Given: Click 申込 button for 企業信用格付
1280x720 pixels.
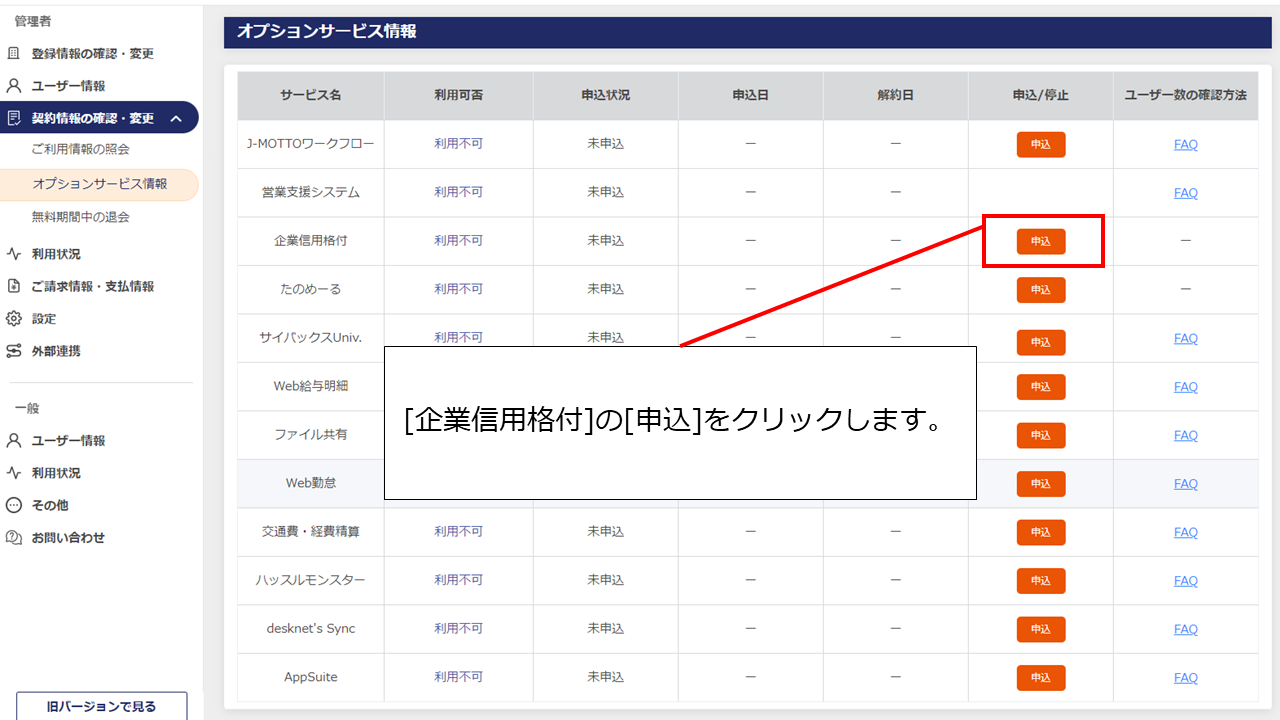Looking at the screenshot, I should [x=1041, y=241].
